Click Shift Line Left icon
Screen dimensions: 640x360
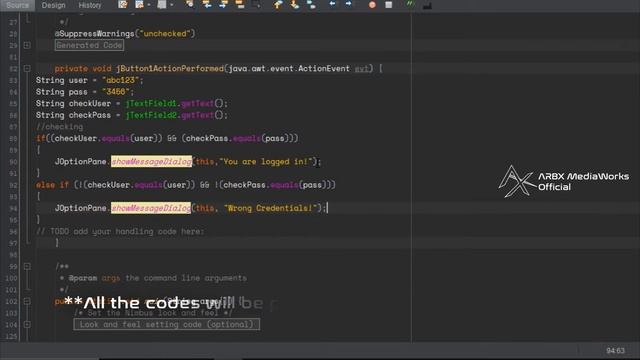[x=332, y=5]
